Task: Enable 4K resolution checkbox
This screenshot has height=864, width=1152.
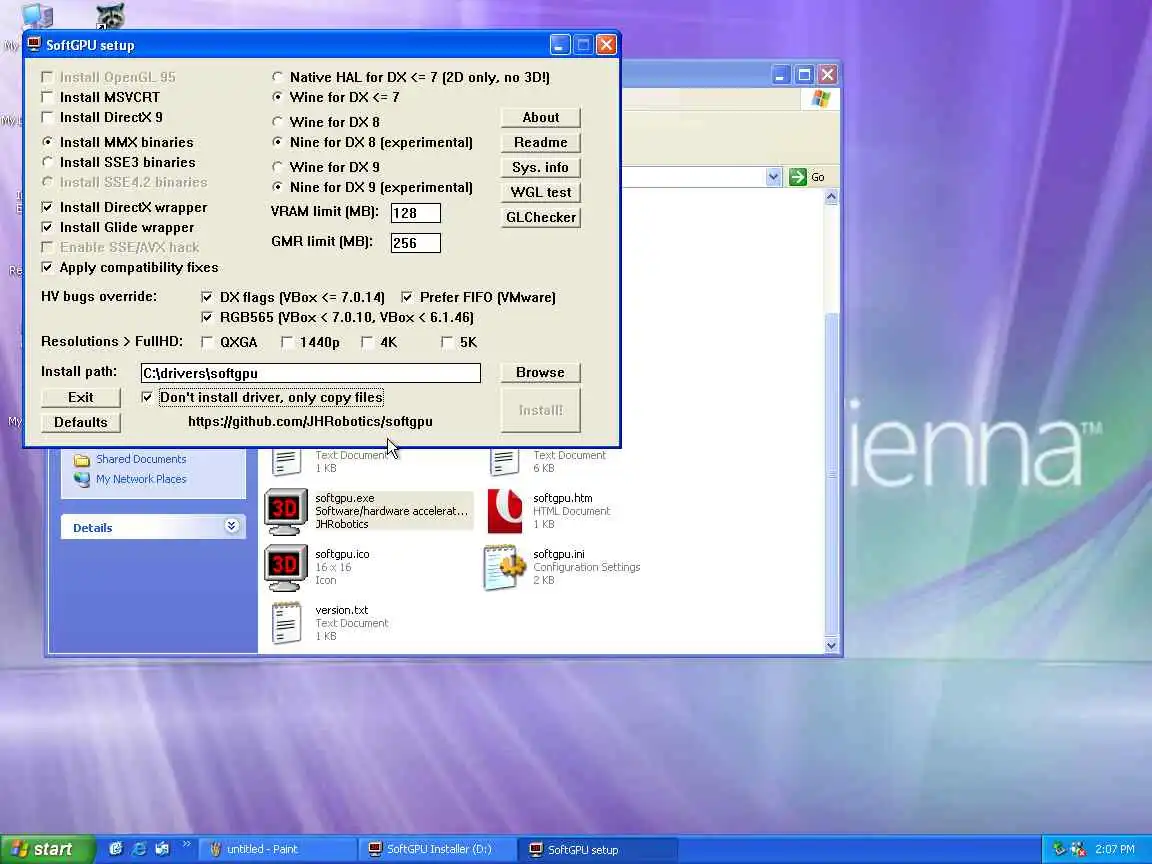Action: point(367,342)
